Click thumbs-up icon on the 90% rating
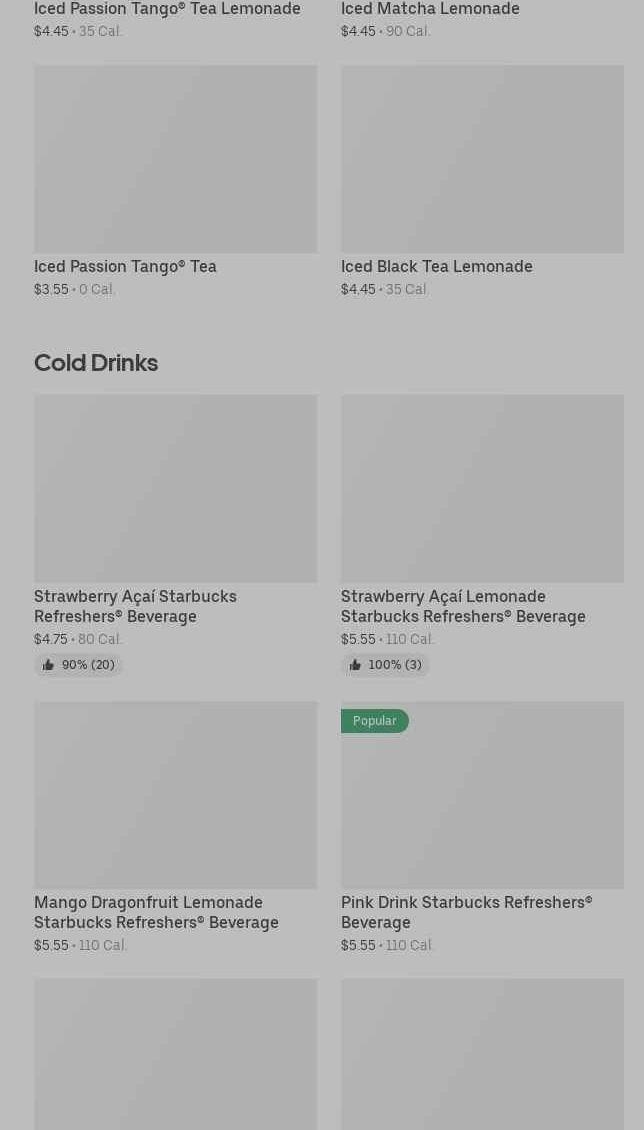This screenshot has width=644, height=1130. click(48, 665)
